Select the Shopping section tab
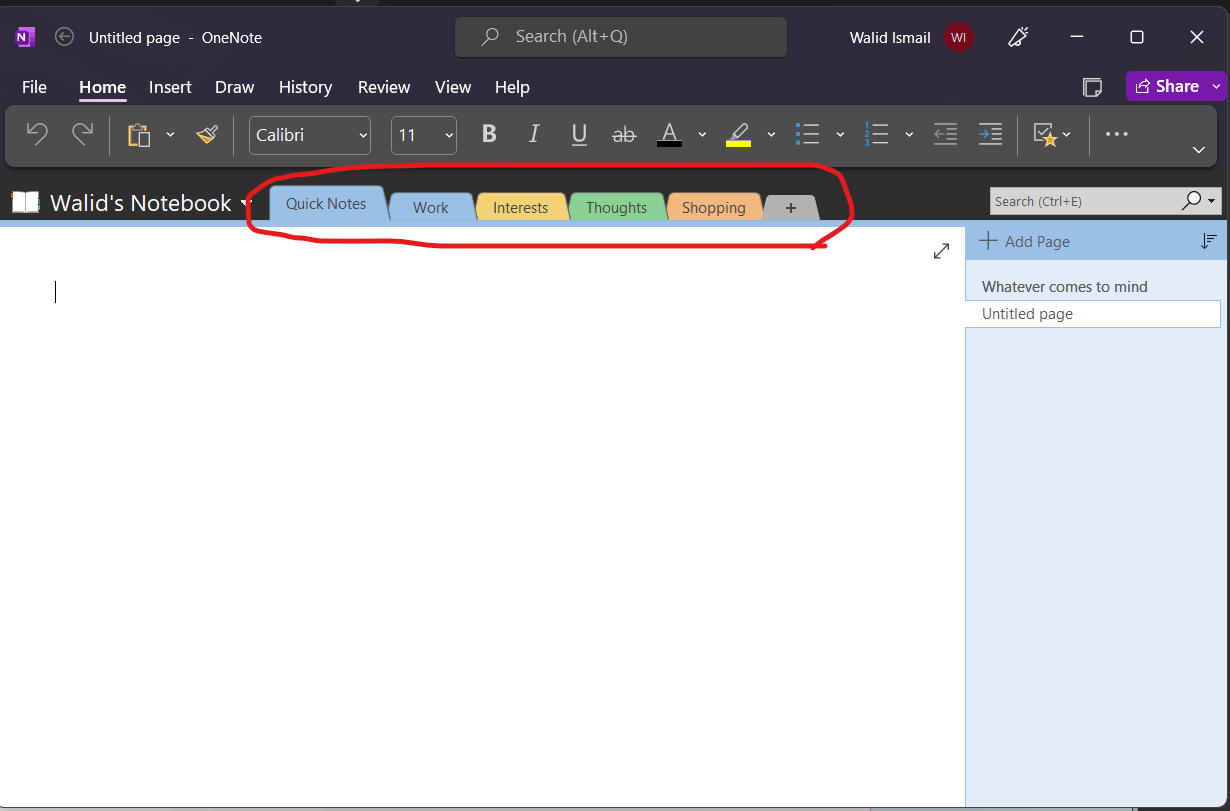Screen dimensions: 1230x811 coord(714,207)
